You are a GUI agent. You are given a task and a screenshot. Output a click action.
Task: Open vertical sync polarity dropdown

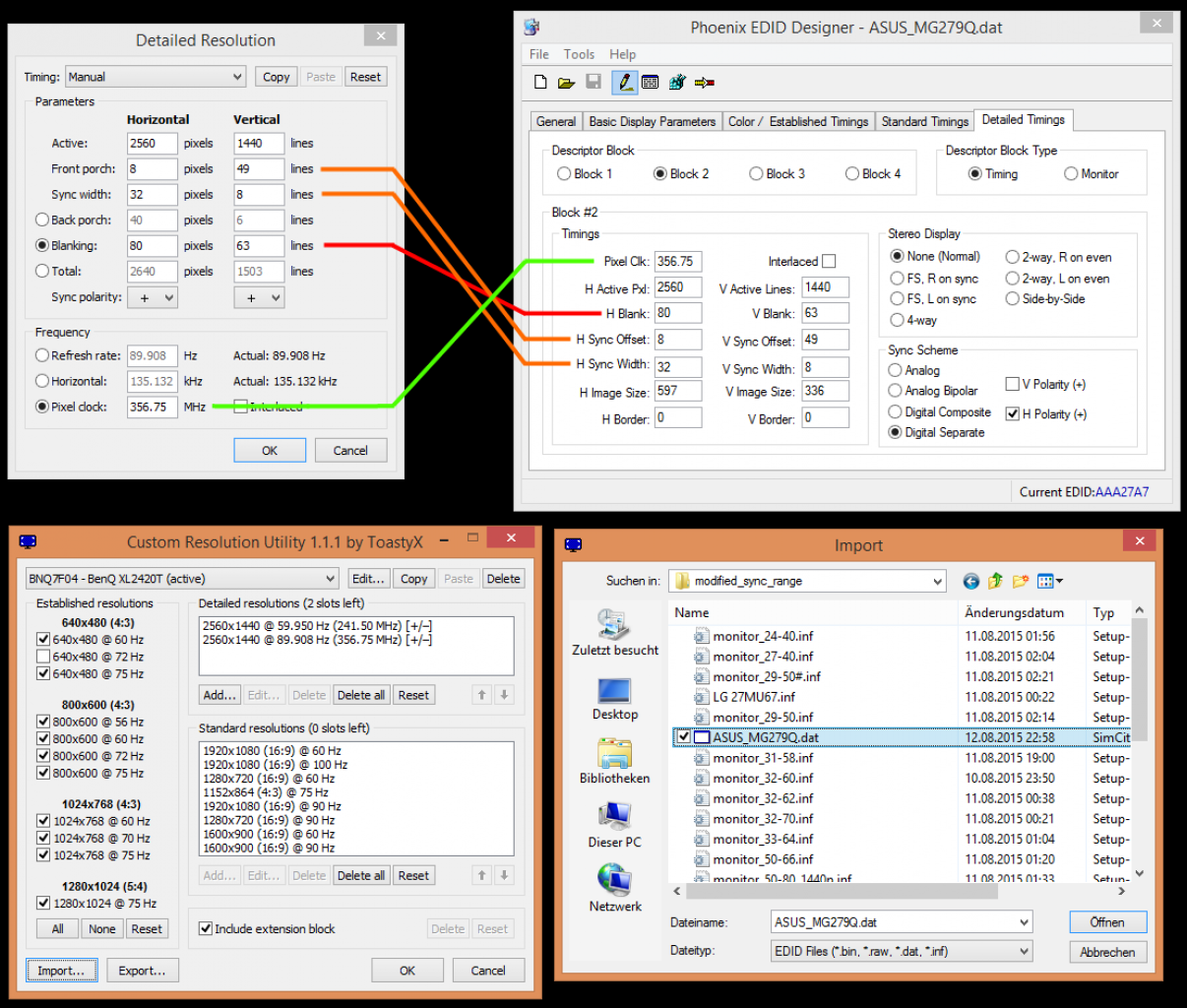point(259,297)
